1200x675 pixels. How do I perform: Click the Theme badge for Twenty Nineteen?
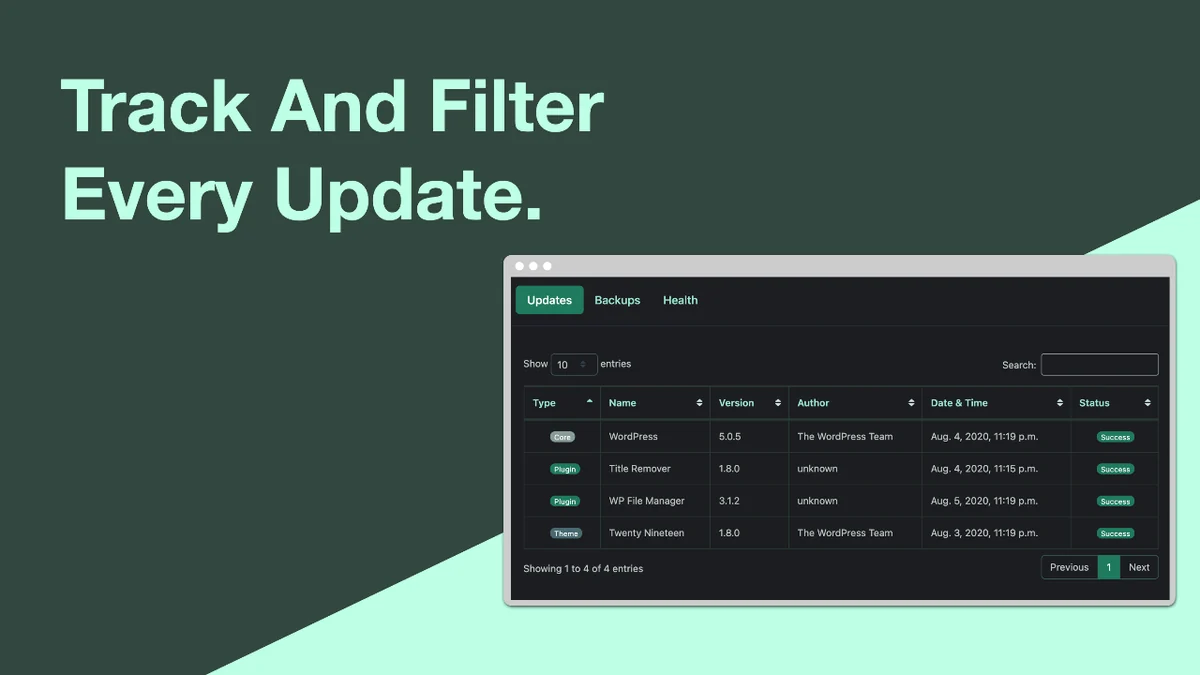tap(565, 533)
